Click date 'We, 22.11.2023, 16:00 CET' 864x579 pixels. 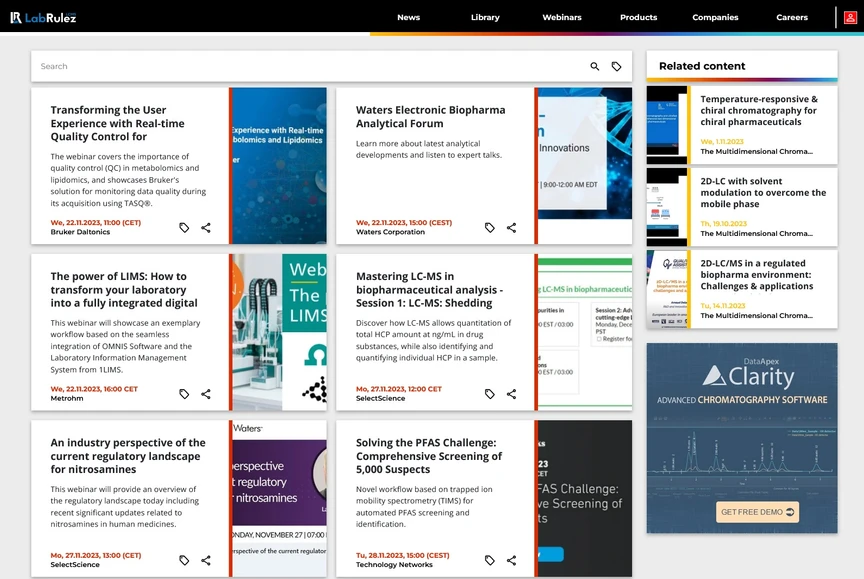coord(94,389)
